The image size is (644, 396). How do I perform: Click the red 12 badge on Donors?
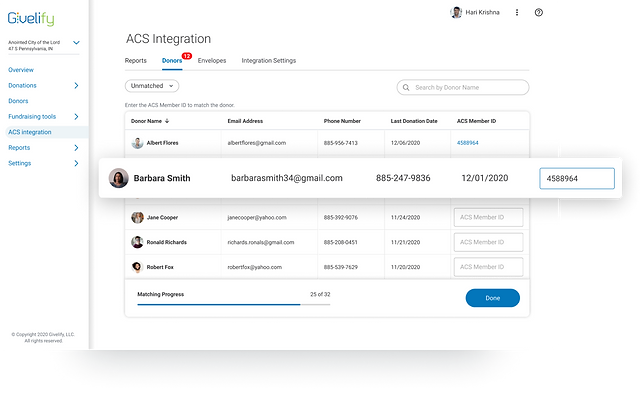click(187, 56)
